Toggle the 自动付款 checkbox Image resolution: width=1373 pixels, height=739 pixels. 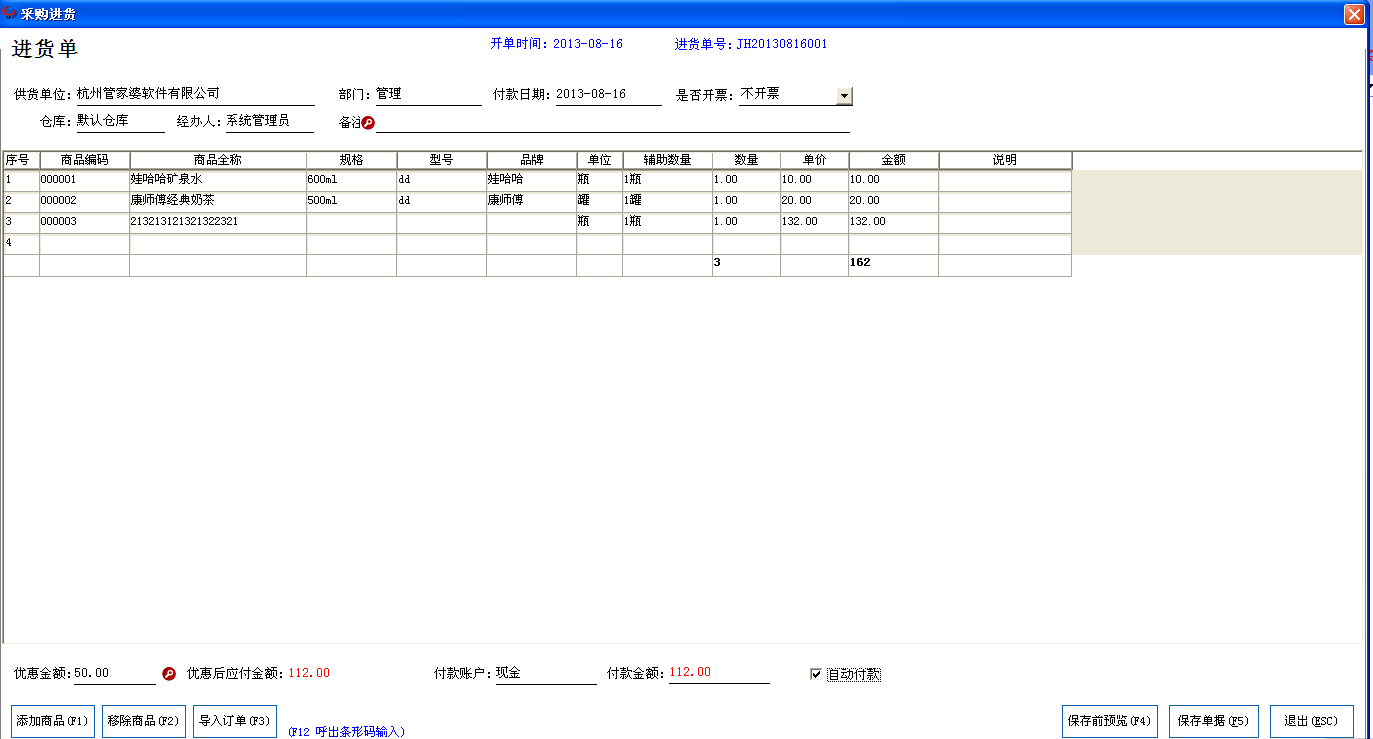pyautogui.click(x=816, y=674)
